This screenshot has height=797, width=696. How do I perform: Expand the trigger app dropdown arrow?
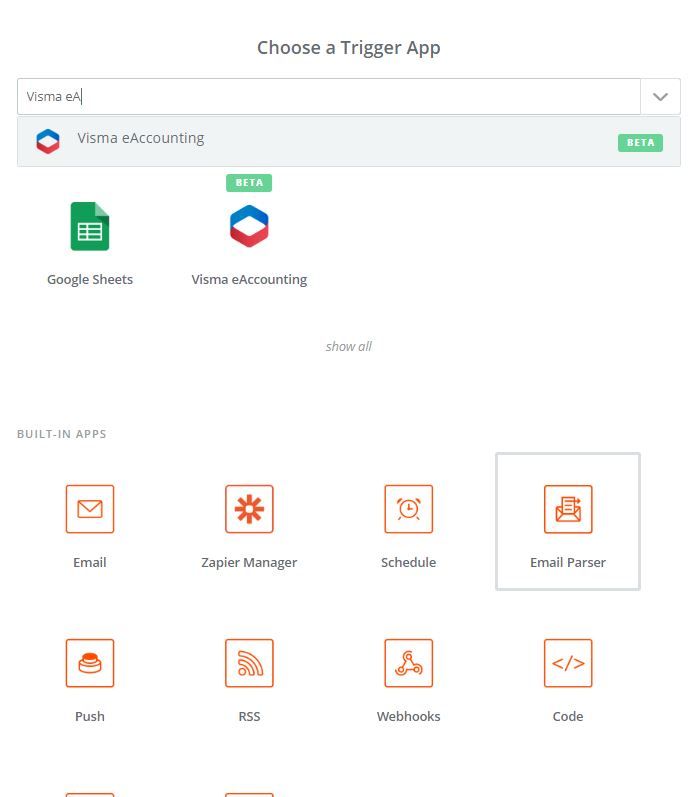coord(660,97)
